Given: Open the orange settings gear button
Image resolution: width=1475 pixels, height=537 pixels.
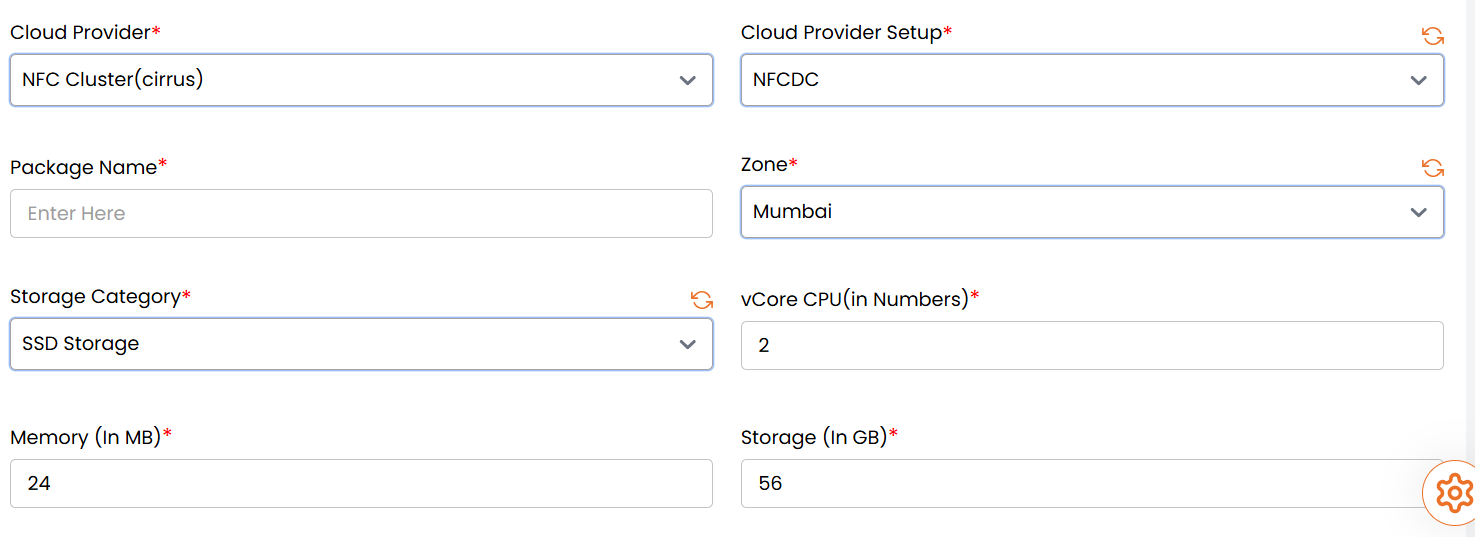Looking at the screenshot, I should click(x=1452, y=493).
